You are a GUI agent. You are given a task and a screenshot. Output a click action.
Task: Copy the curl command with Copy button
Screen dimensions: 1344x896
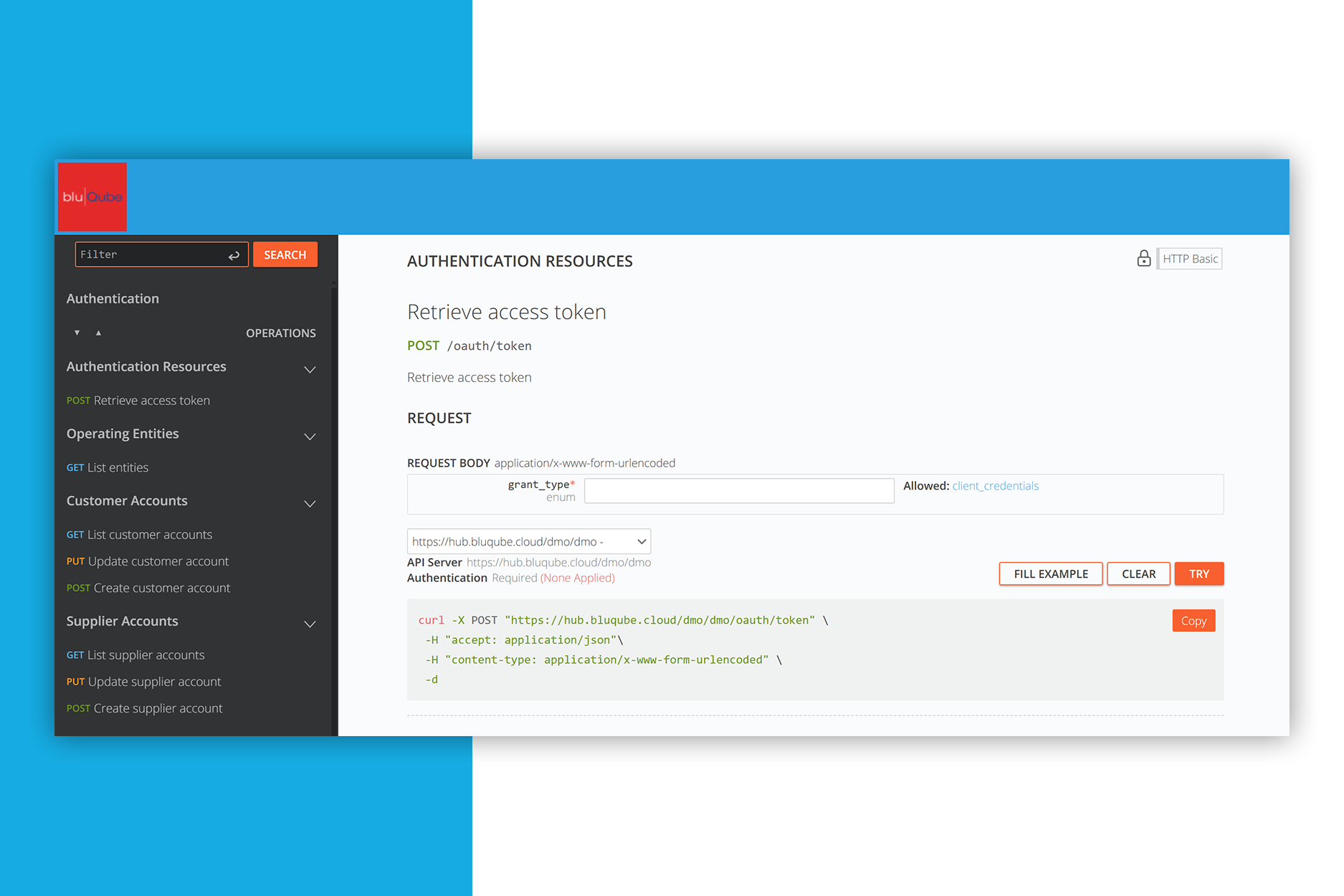(1193, 621)
